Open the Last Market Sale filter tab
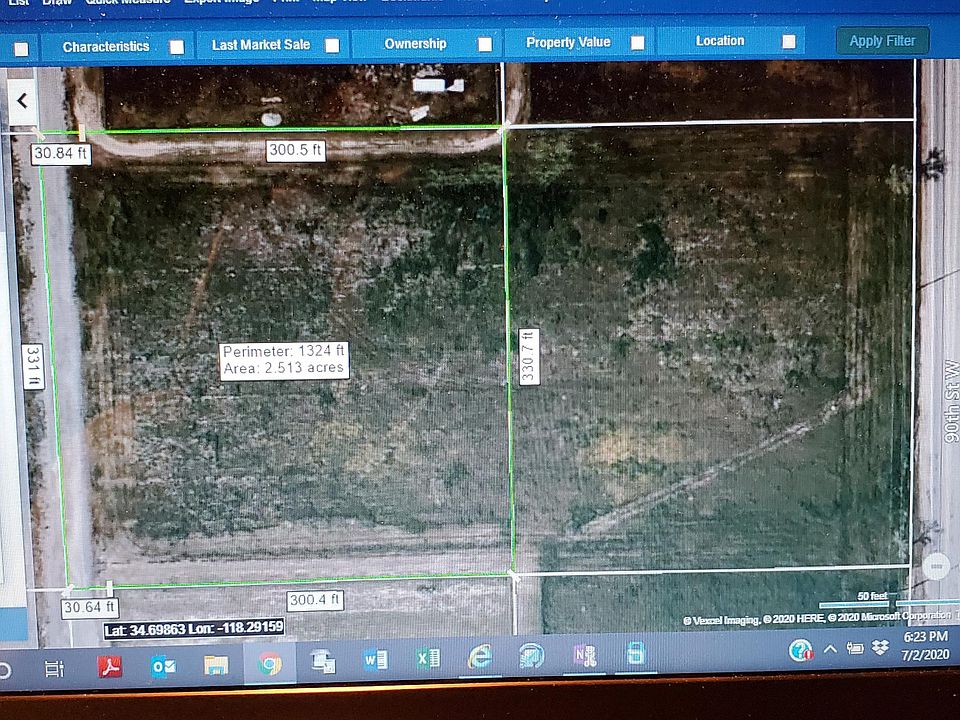The width and height of the screenshot is (960, 720). pyautogui.click(x=261, y=45)
